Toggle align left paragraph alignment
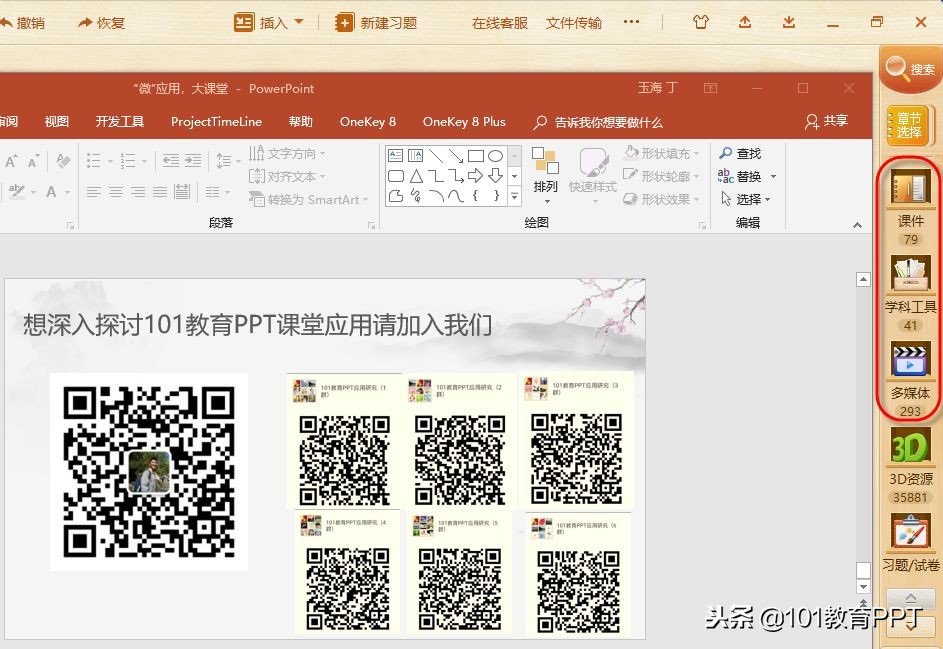943x649 pixels. (93, 192)
